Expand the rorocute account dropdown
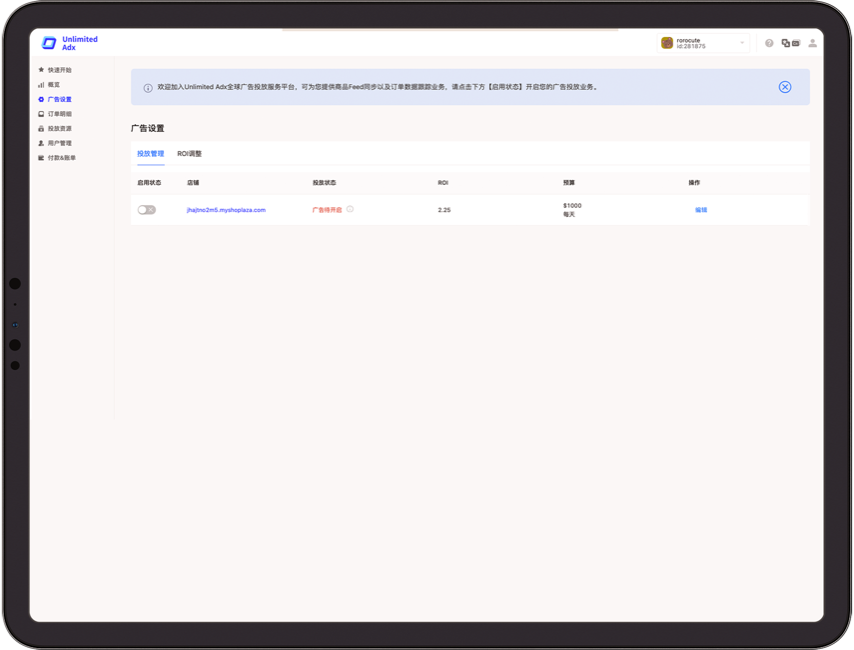854x650 pixels. 742,43
